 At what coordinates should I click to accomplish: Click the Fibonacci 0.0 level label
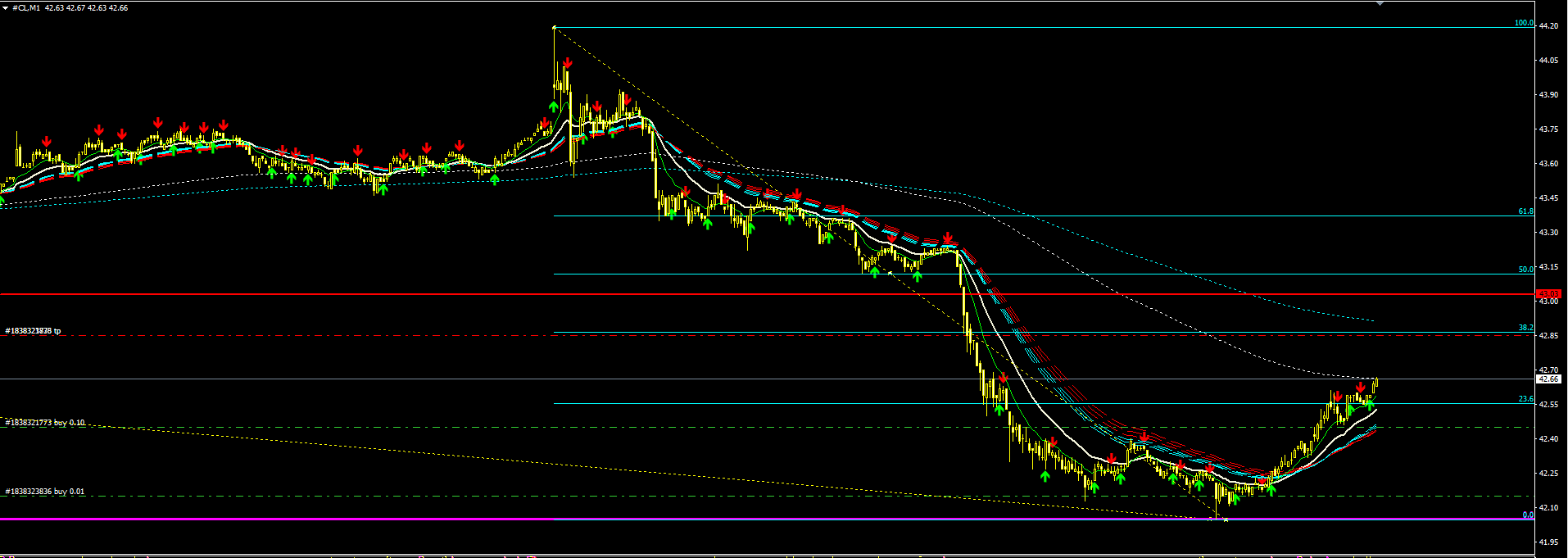coord(1528,515)
